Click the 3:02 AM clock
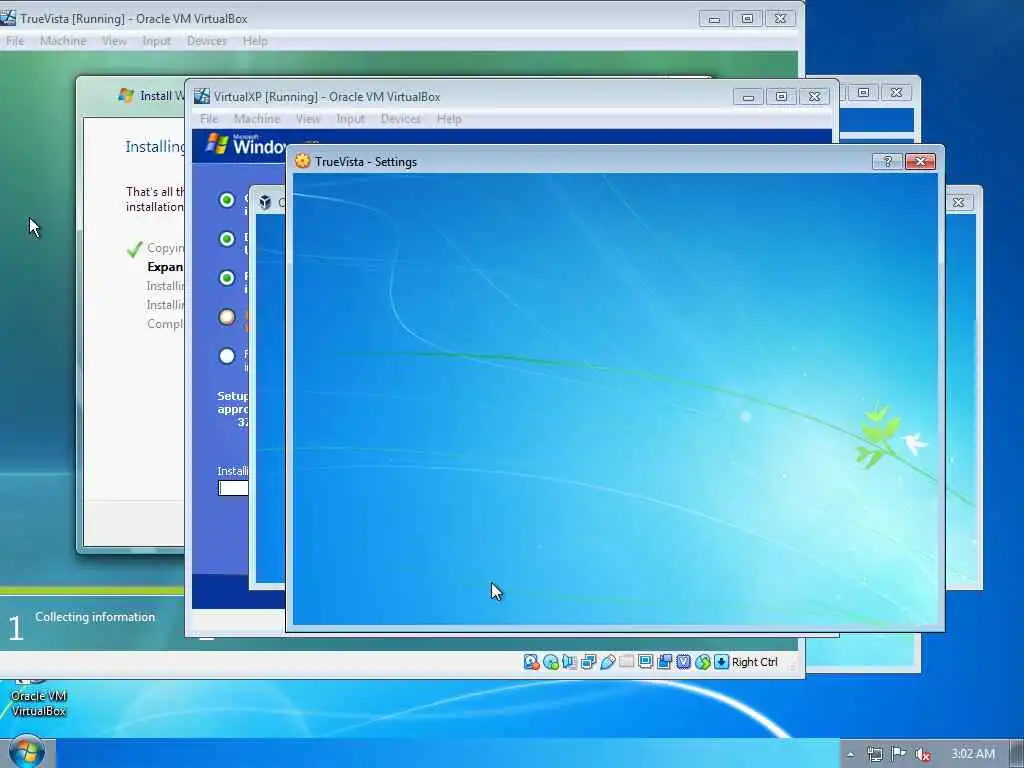1024x768 pixels. pos(973,754)
